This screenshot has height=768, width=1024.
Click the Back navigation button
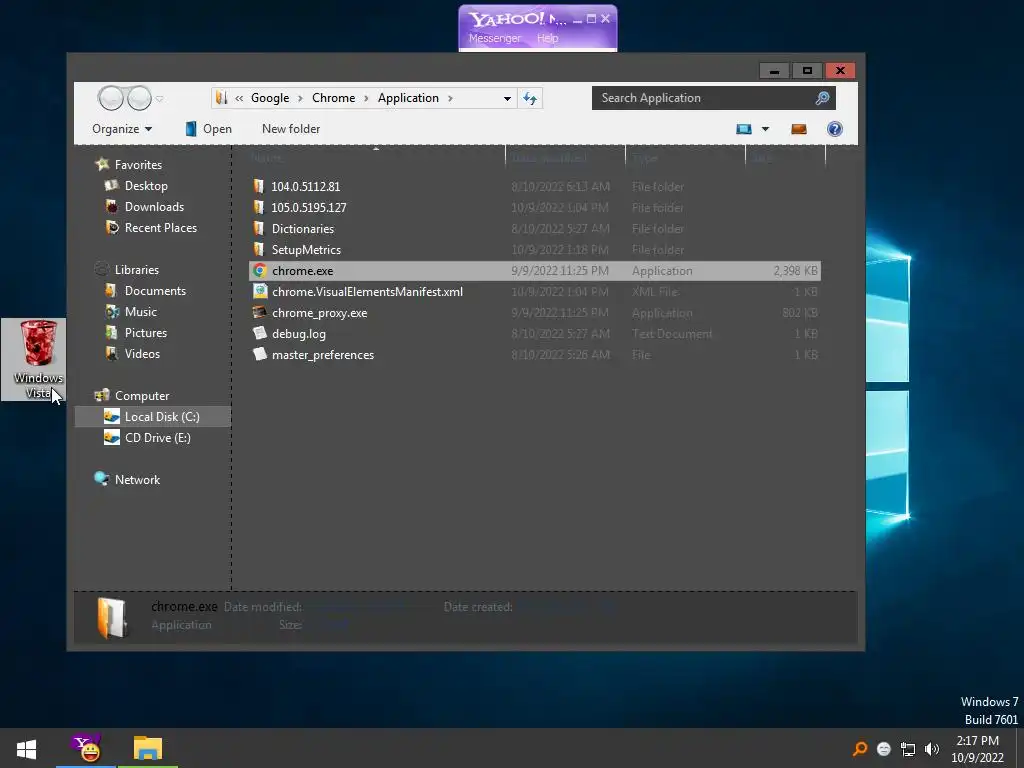coord(110,98)
